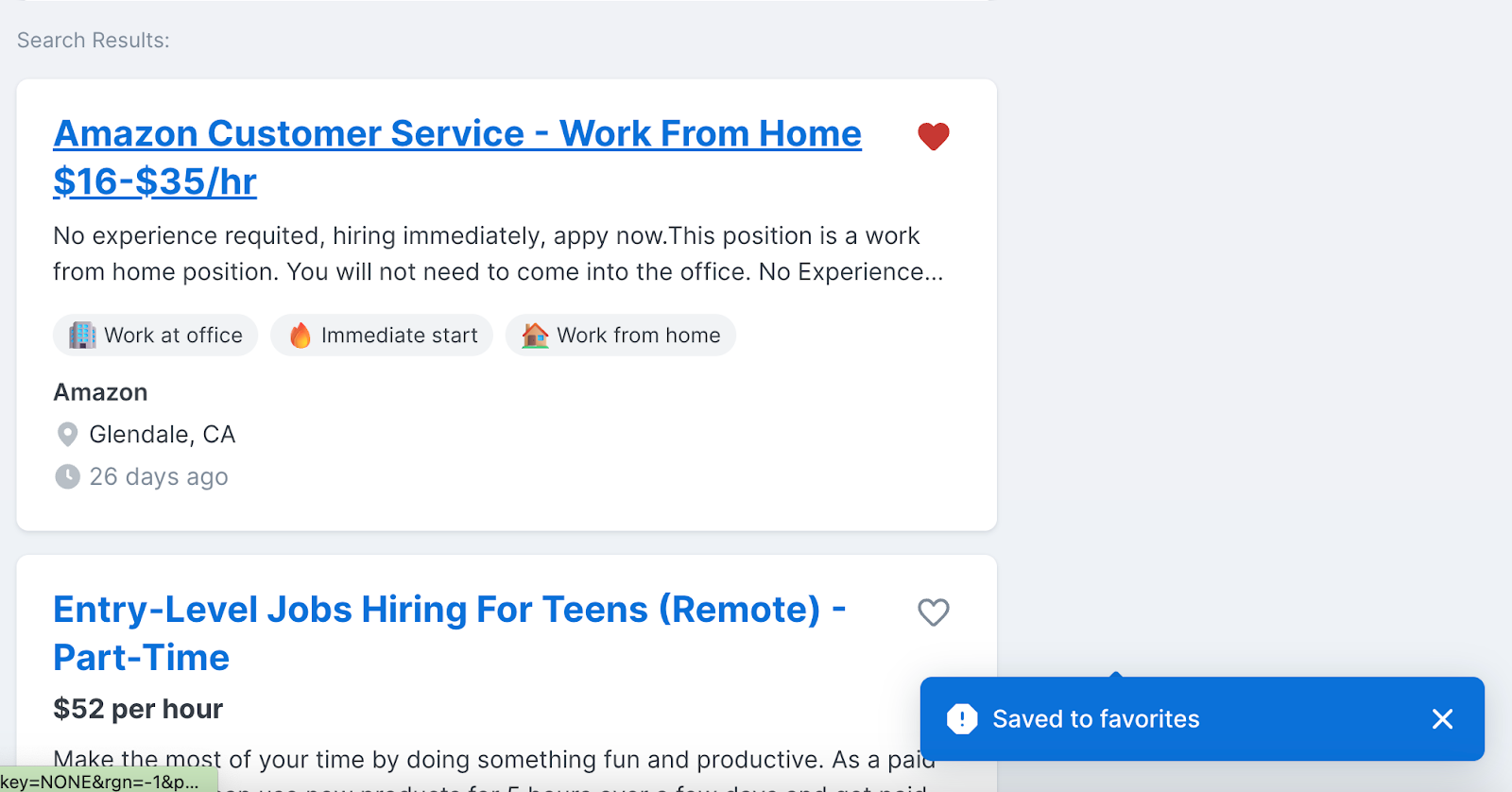Click the teen job description starting 'Make the most'
Viewport: 1512px width, 792px height.
494,768
